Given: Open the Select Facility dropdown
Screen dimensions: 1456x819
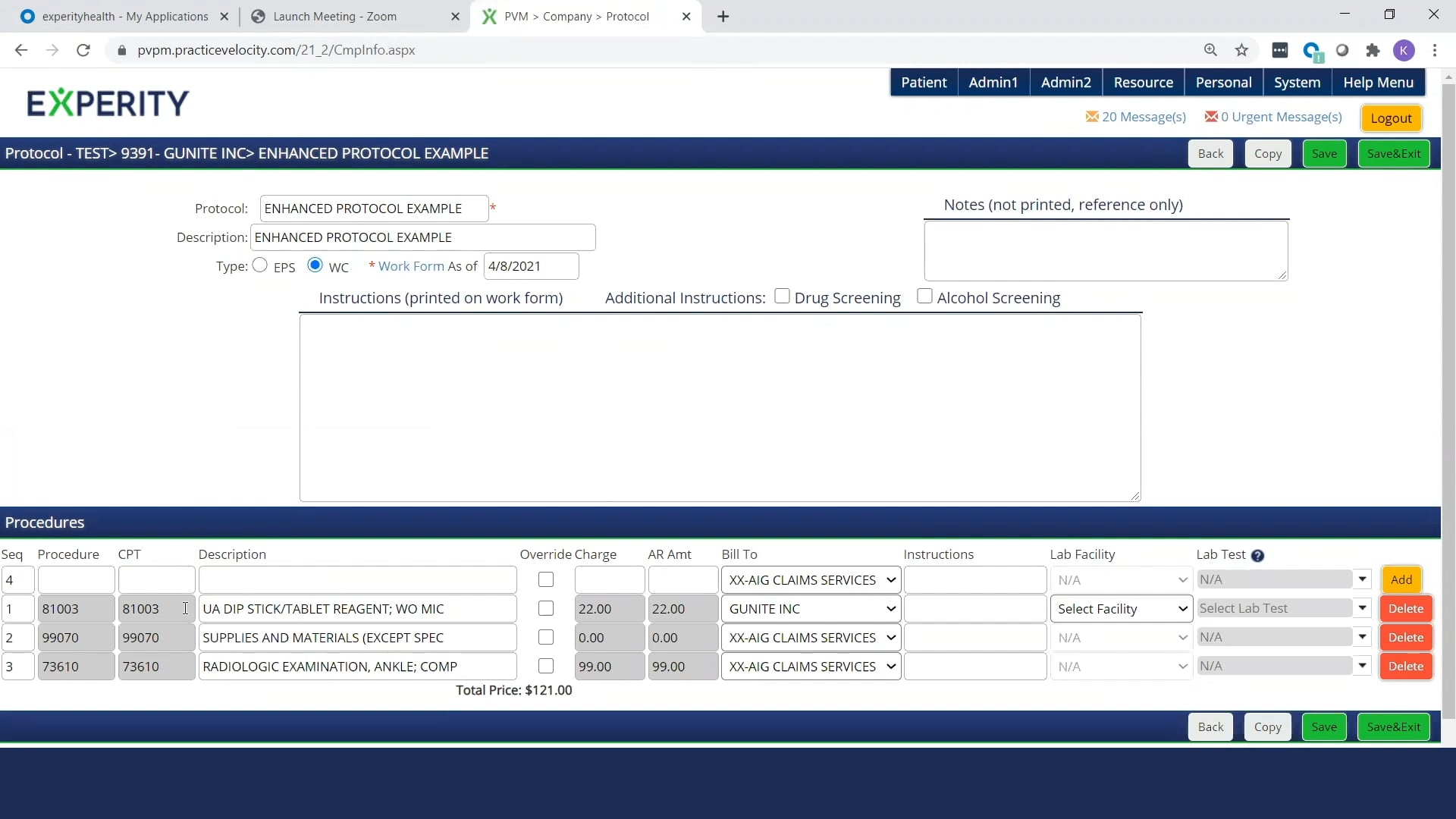Looking at the screenshot, I should 1121,609.
